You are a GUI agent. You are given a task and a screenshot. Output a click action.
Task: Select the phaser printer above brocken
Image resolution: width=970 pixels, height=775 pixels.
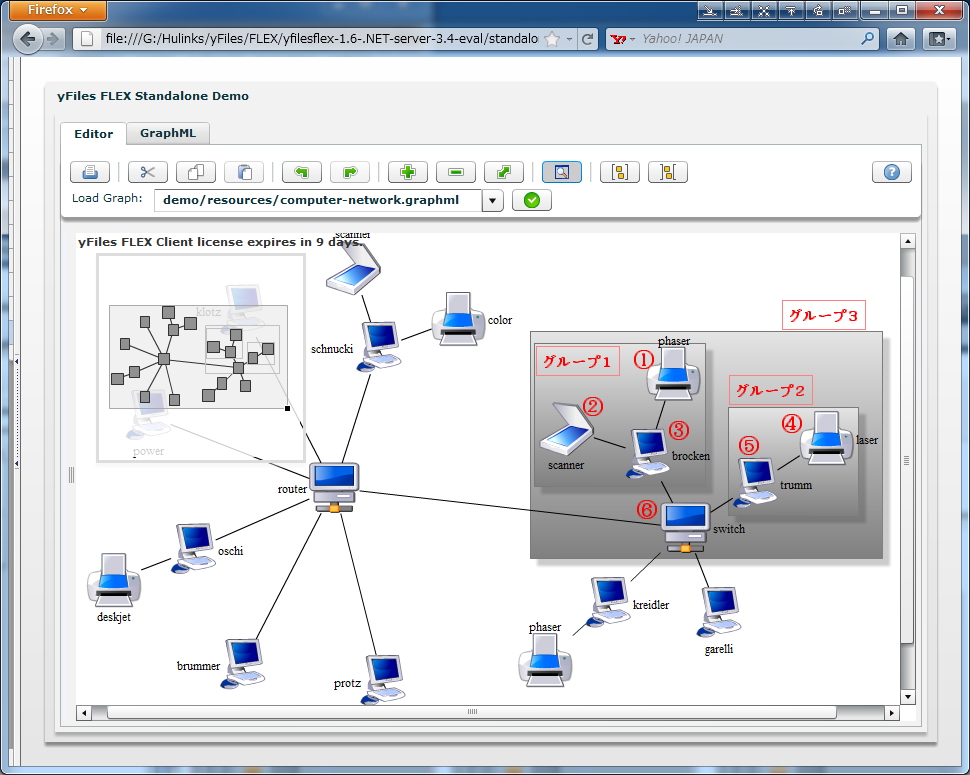pyautogui.click(x=674, y=373)
